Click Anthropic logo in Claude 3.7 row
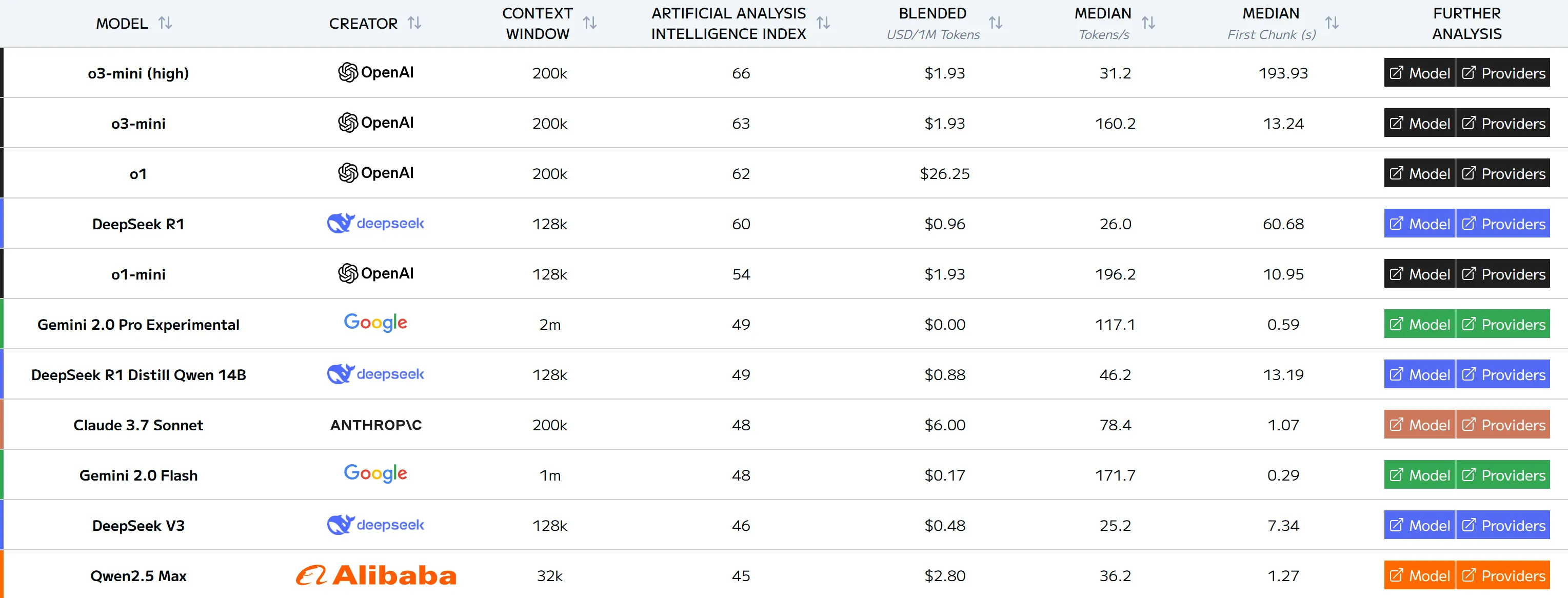1568x598 pixels. click(x=375, y=425)
